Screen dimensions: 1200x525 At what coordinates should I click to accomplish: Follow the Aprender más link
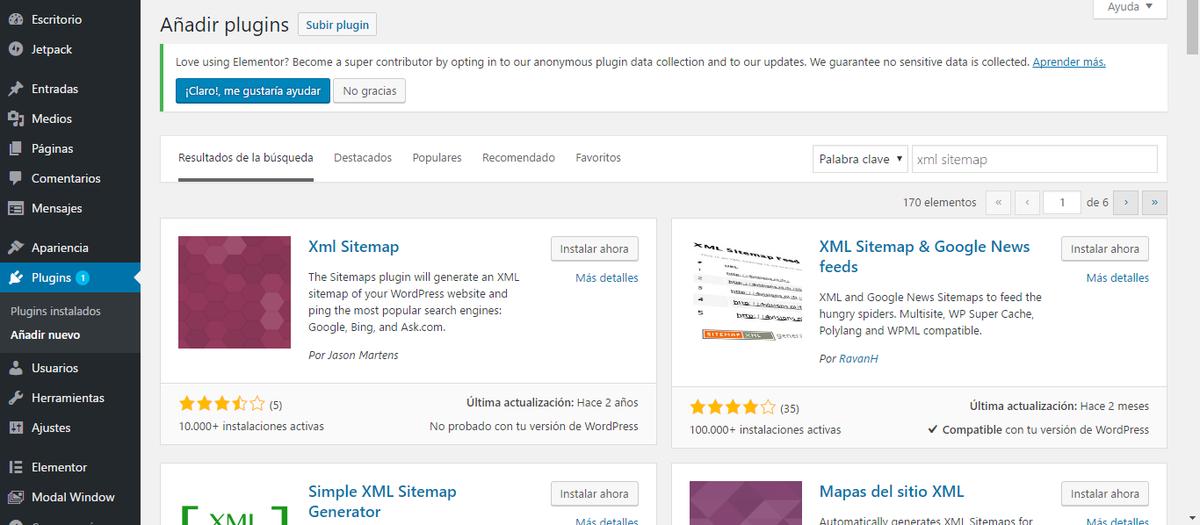[x=1069, y=62]
